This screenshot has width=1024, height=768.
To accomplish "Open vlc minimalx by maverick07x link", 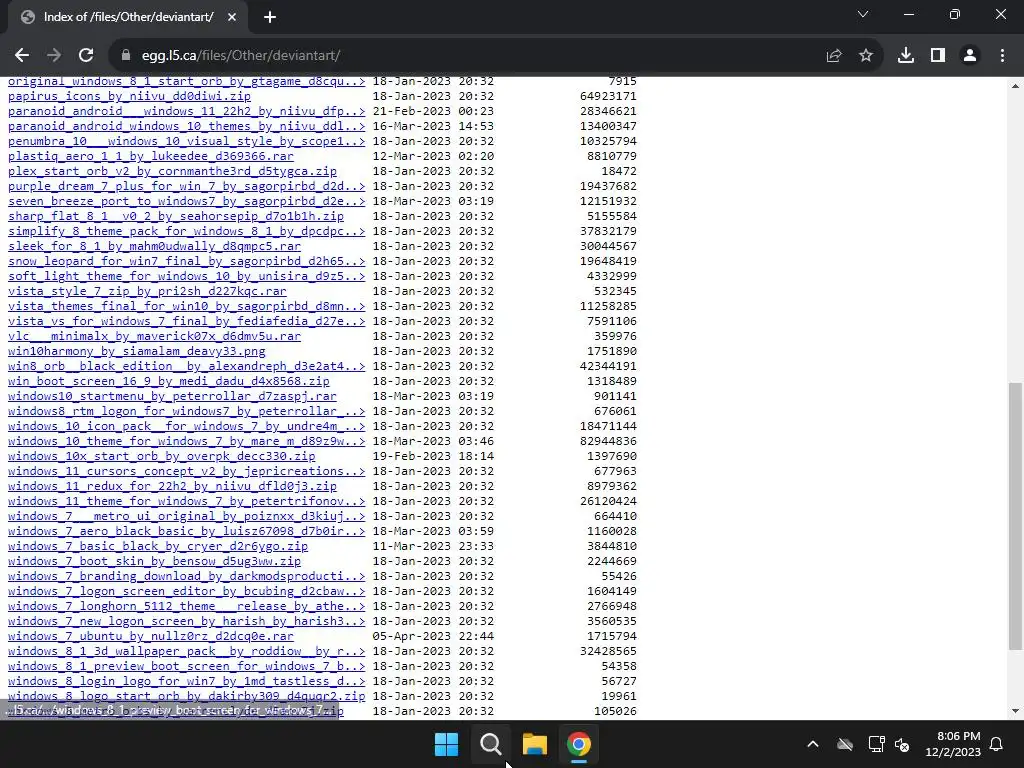I will [154, 336].
